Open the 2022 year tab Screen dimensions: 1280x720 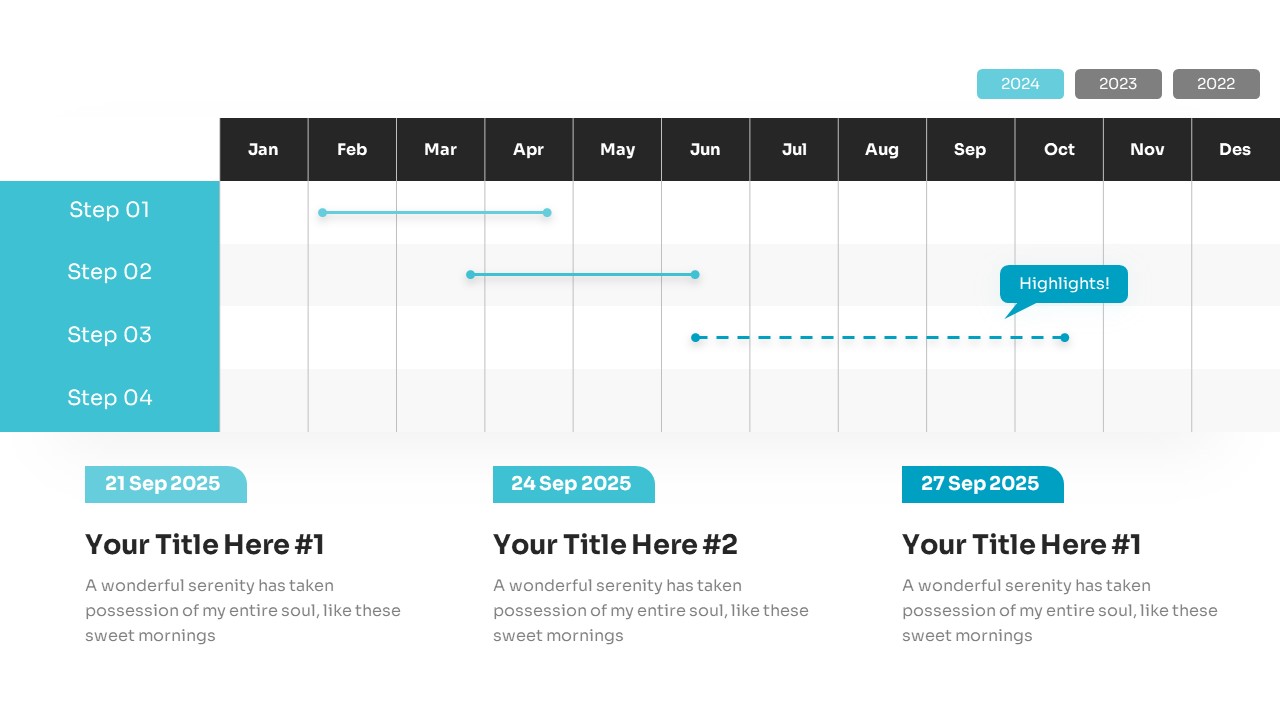(x=1216, y=84)
